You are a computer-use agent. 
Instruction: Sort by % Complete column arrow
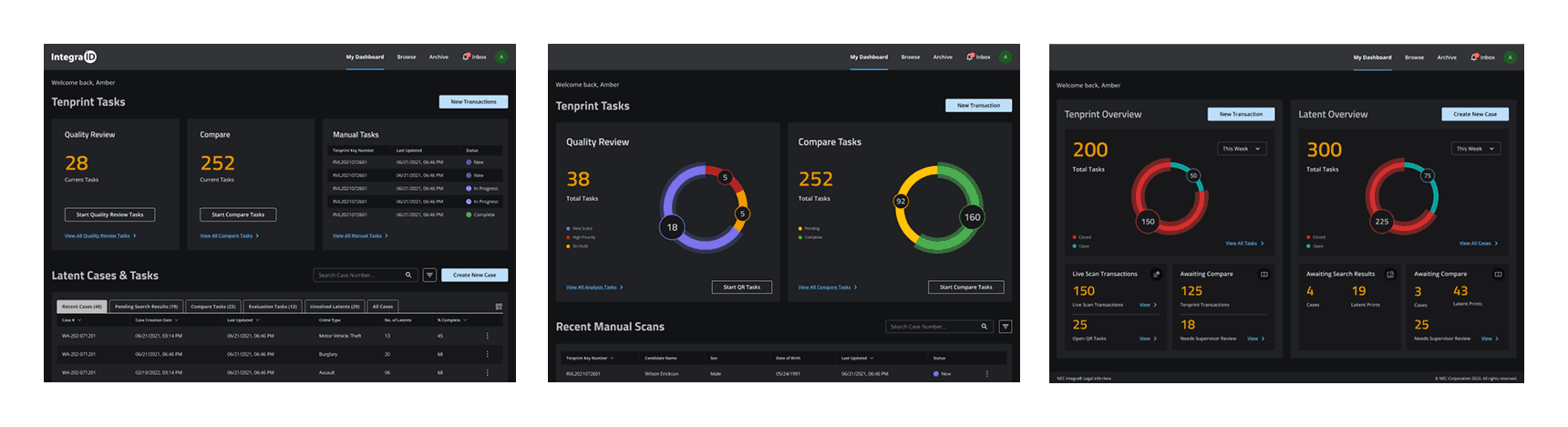coord(467,320)
